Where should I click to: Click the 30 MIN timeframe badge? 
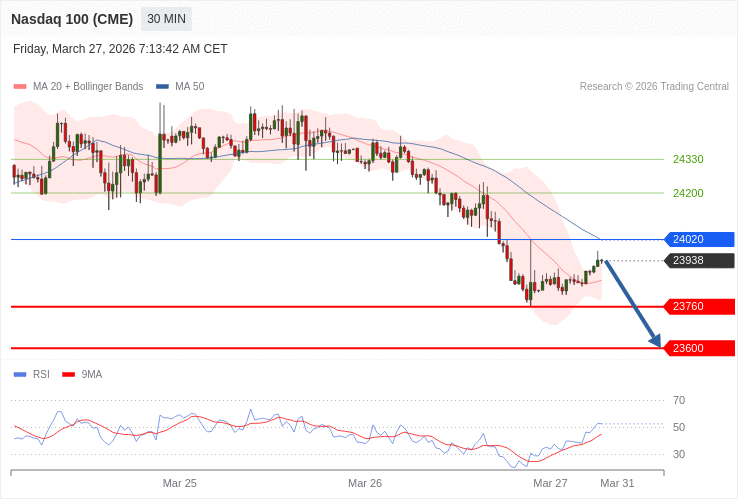pos(166,19)
